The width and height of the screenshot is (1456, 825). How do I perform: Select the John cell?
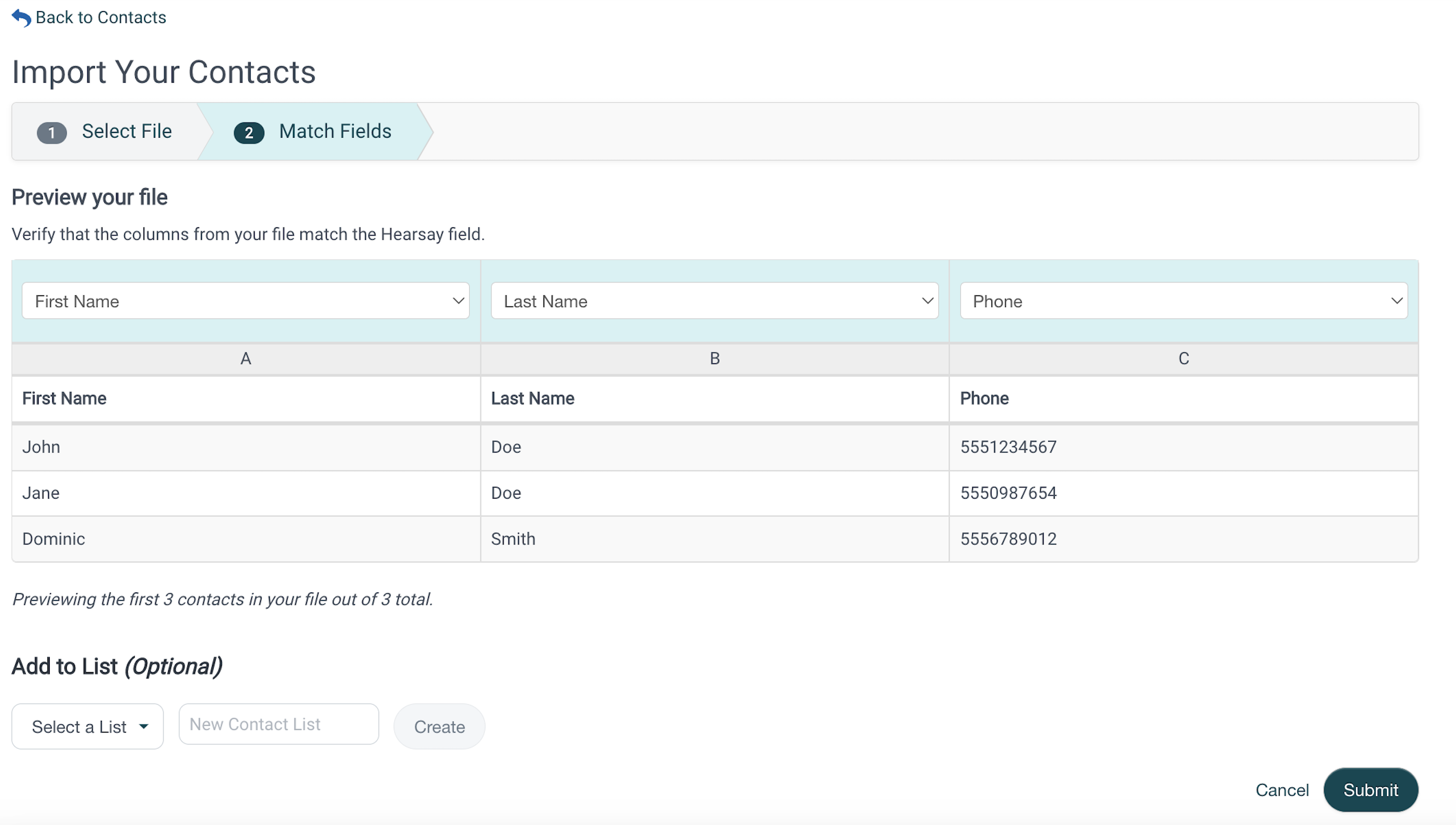coord(246,447)
